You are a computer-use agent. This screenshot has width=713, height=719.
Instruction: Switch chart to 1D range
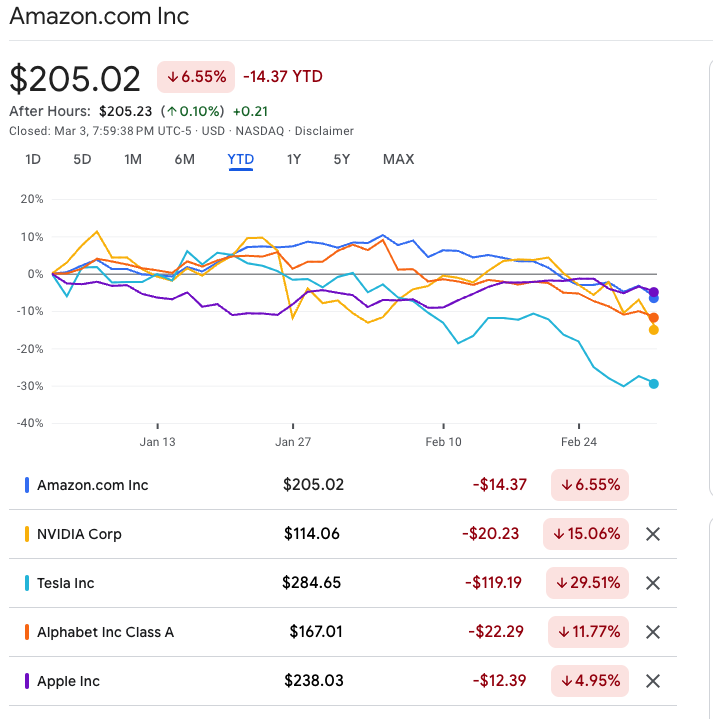33,159
